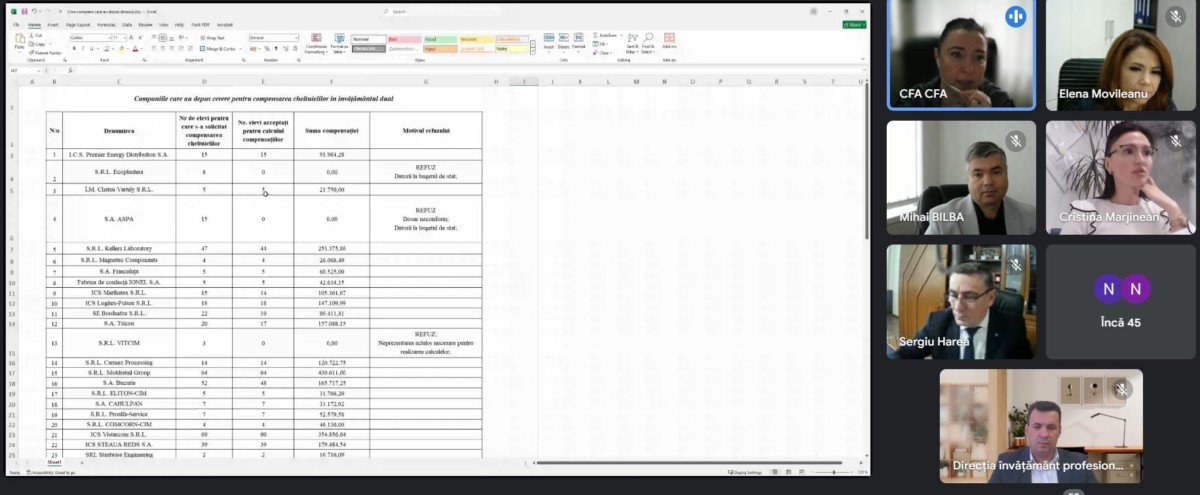Viewport: 1200px width, 495px height.
Task: Select cell 'S.R.L. Kelters Laboratory'
Action: point(118,248)
